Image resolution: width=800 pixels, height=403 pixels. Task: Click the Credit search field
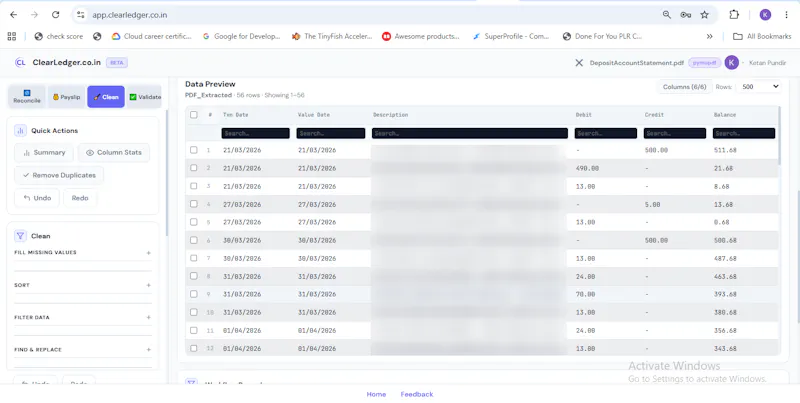click(674, 133)
